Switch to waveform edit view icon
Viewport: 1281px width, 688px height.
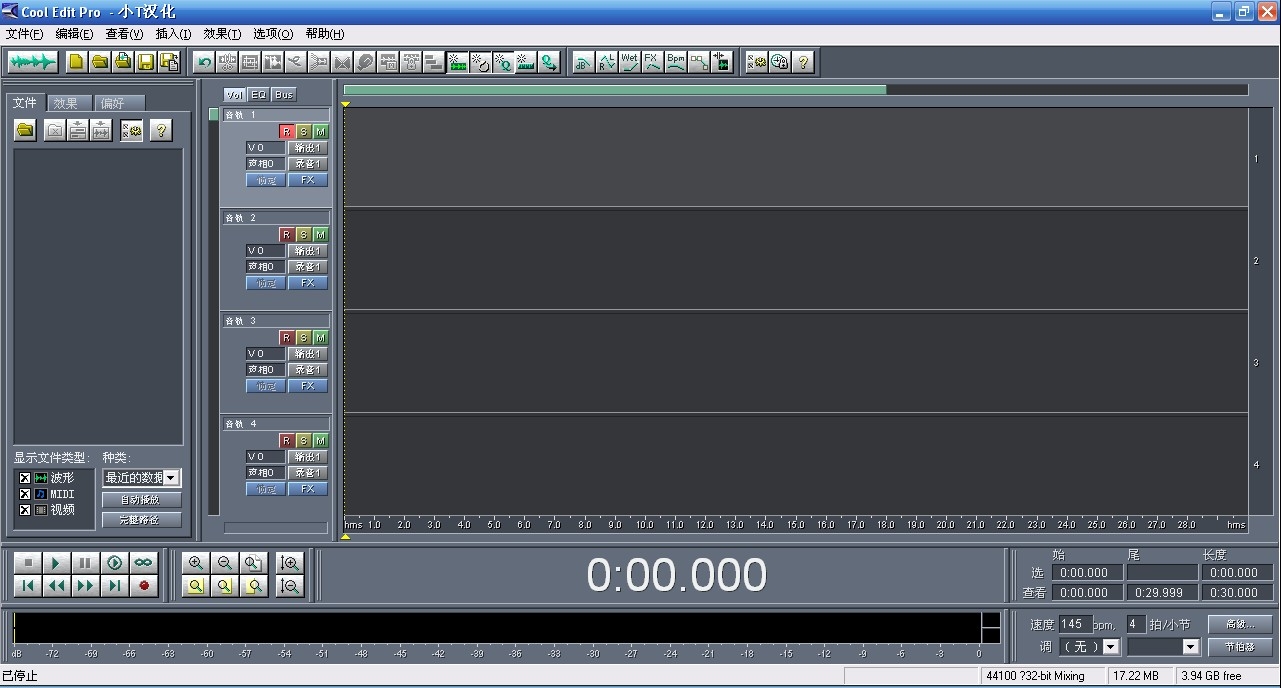(33, 62)
